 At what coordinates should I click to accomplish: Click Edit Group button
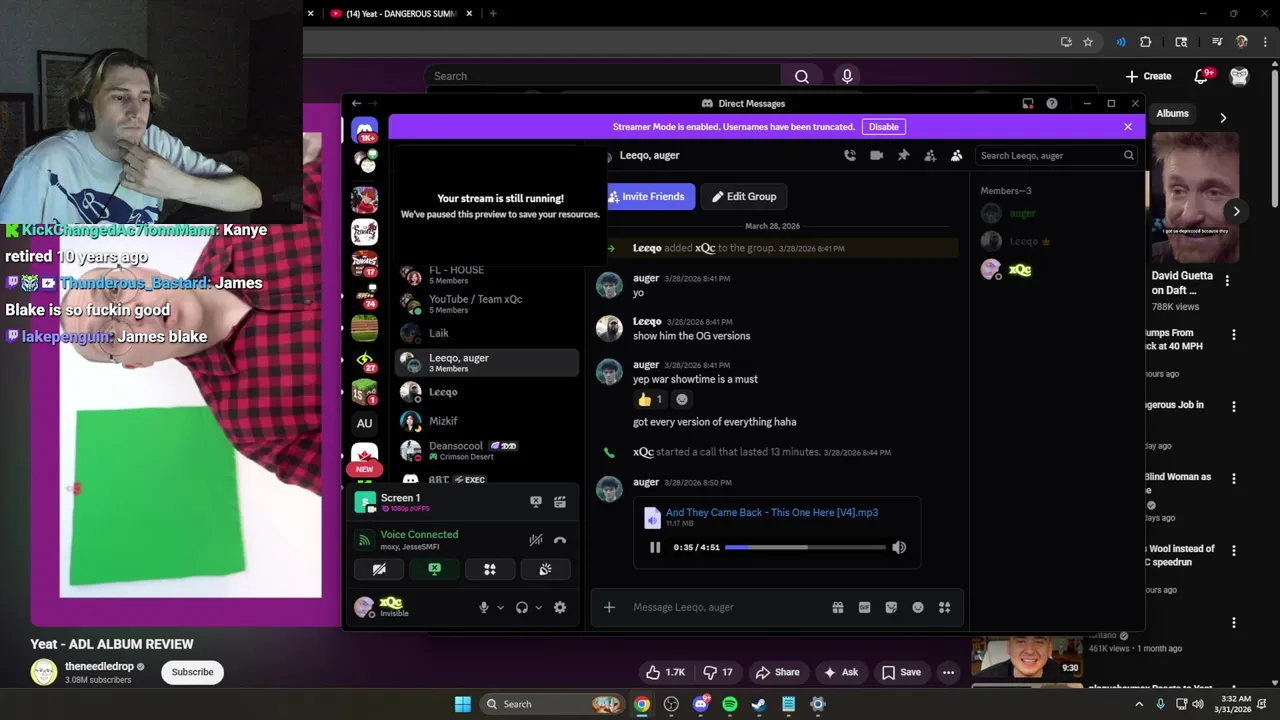coord(744,196)
